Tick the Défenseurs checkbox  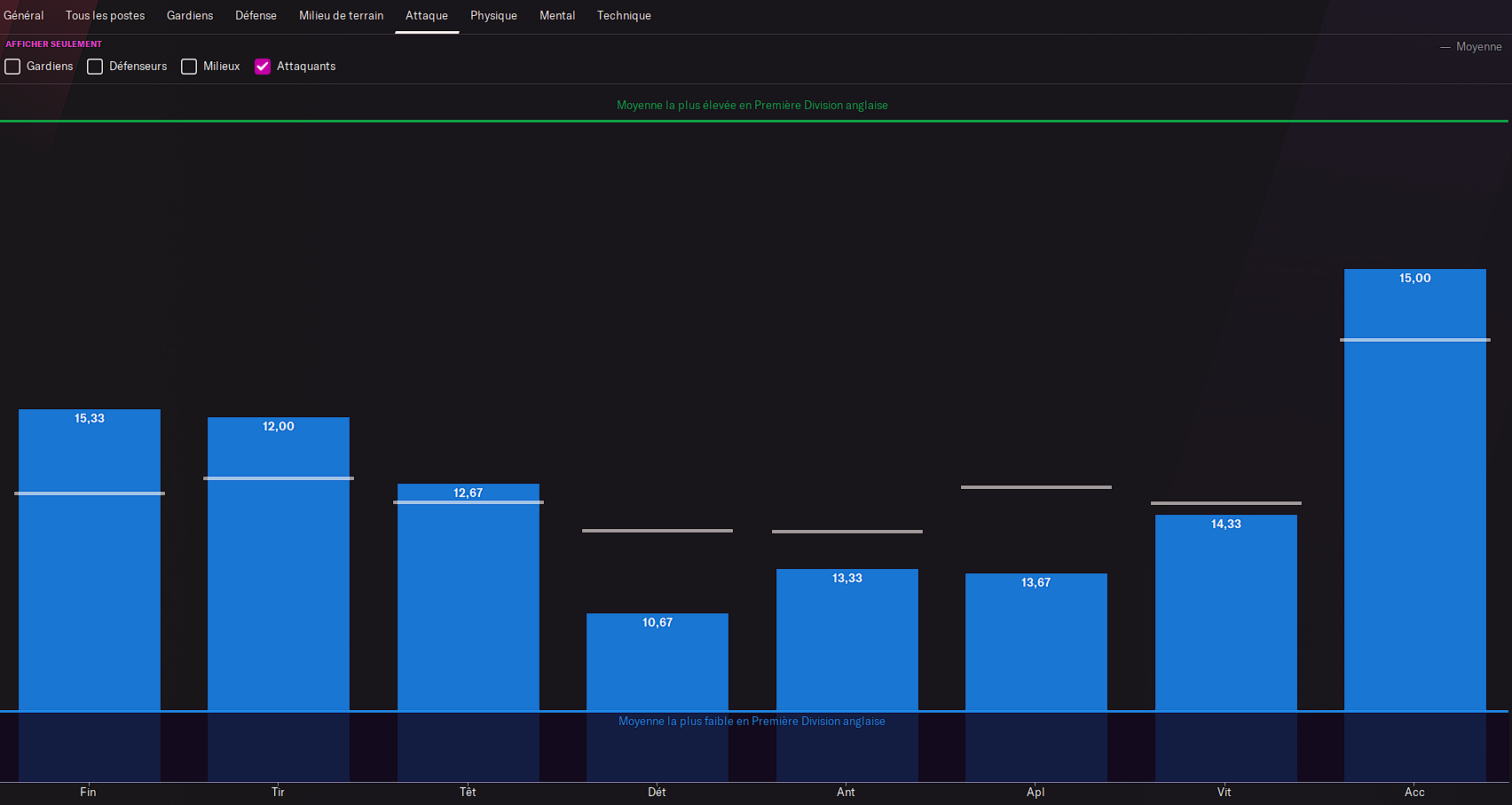95,67
